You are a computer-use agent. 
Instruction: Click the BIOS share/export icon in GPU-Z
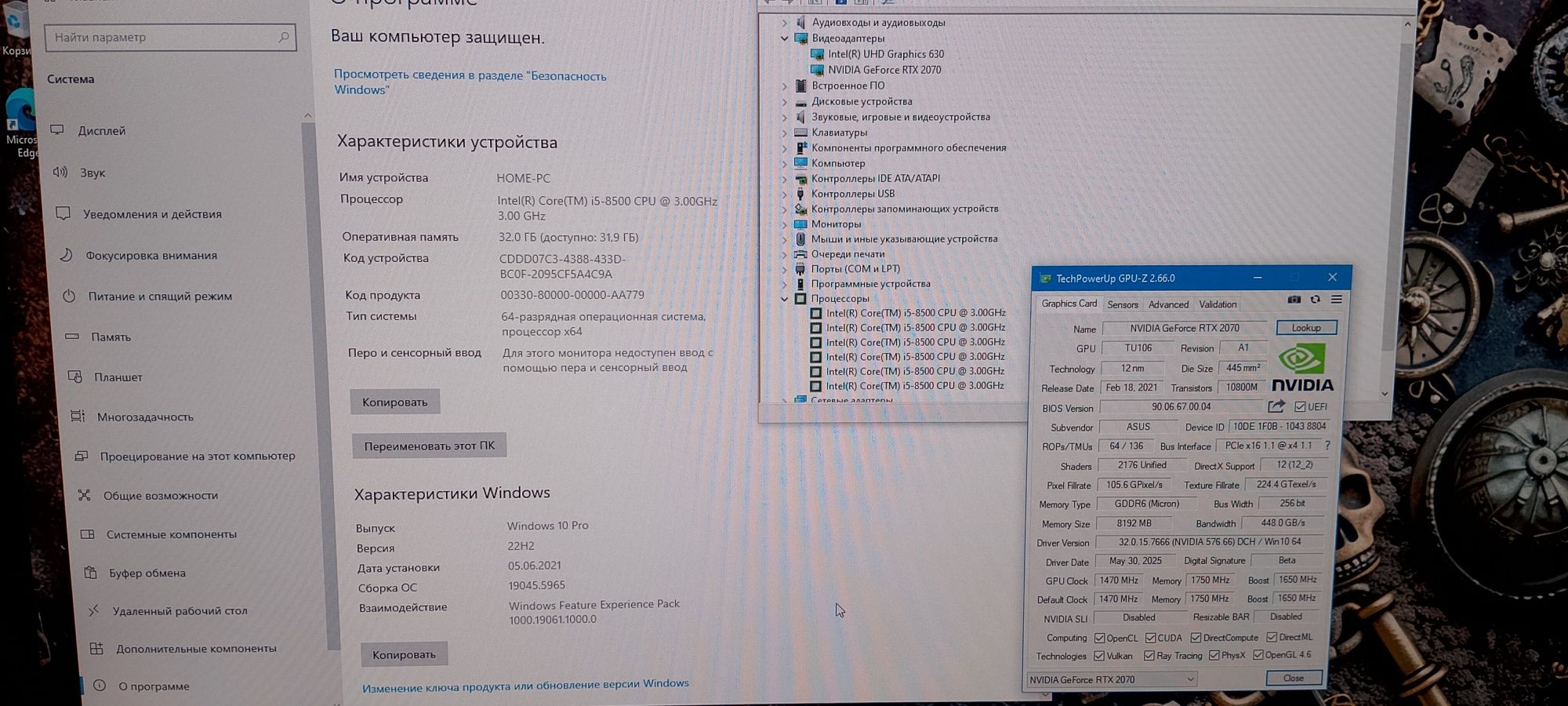[1276, 406]
